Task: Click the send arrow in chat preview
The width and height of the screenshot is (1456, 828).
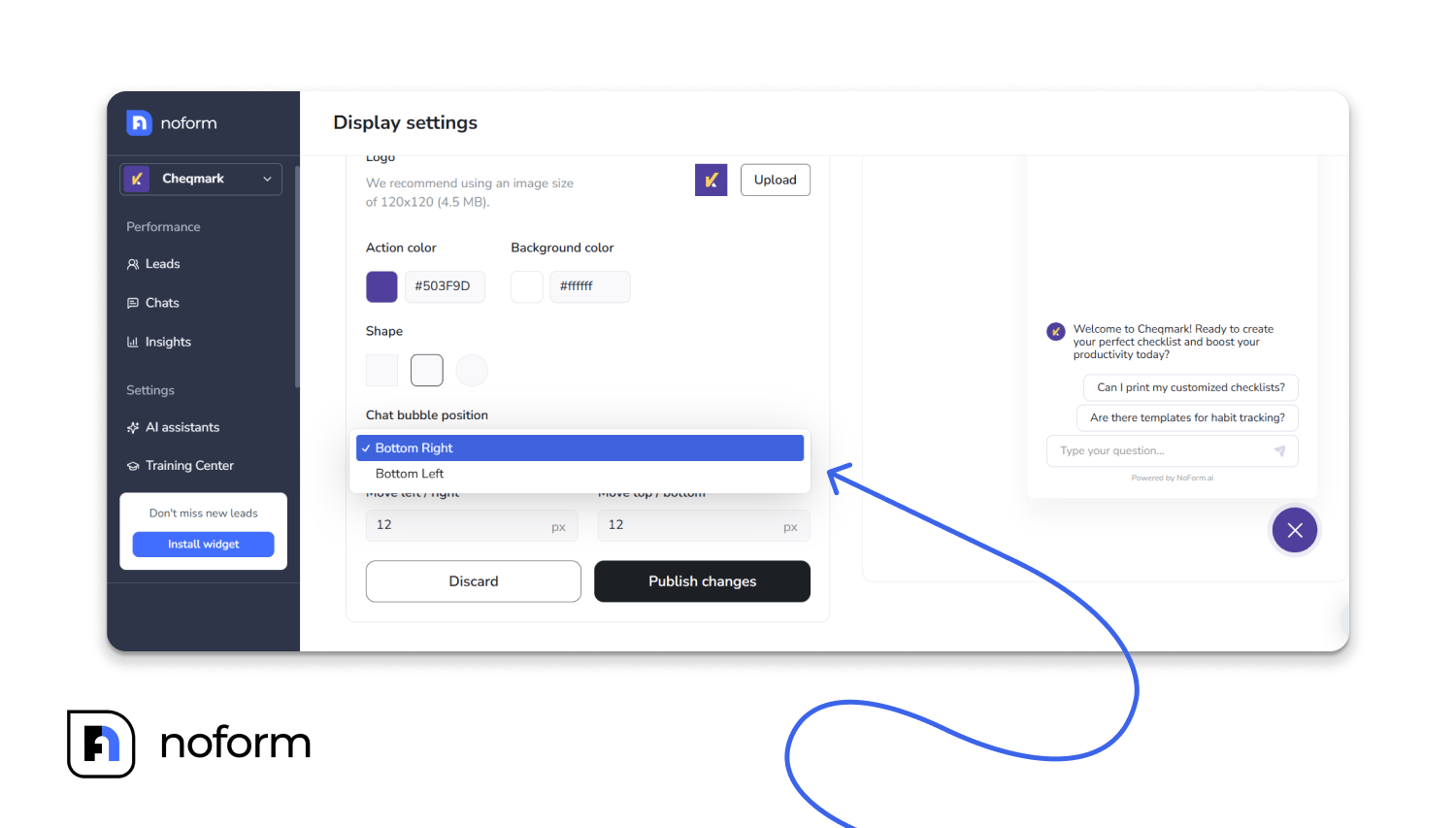Action: [x=1279, y=451]
